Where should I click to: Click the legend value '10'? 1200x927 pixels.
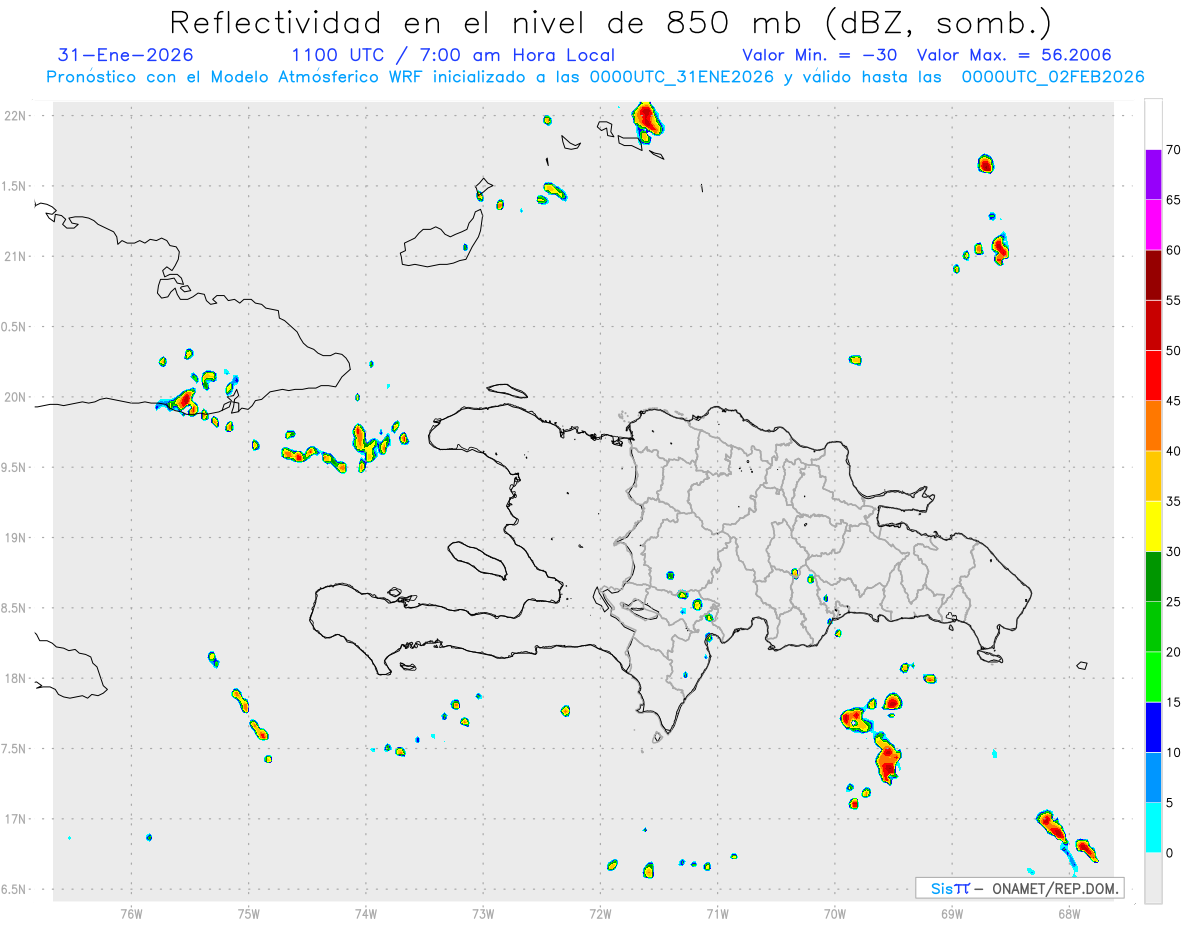[1174, 753]
